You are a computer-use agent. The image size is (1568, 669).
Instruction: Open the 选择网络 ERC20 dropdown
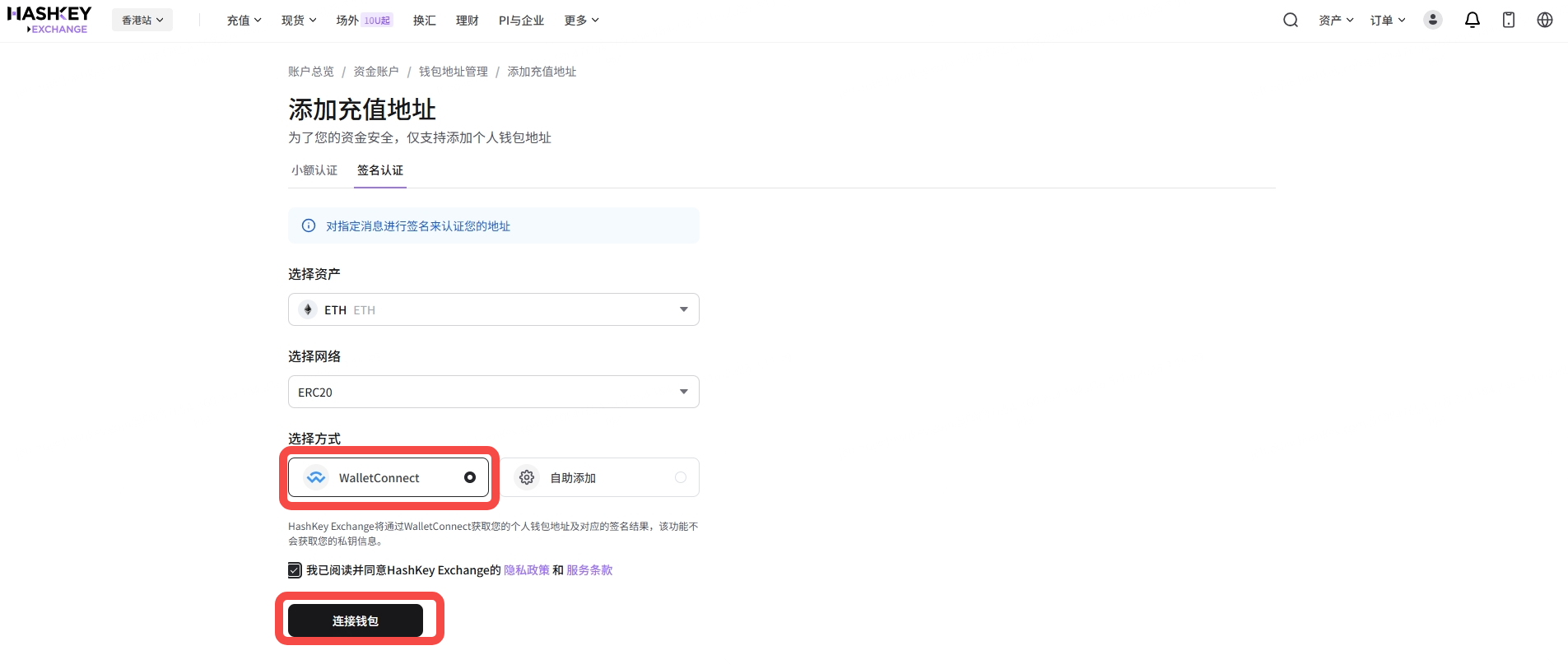pyautogui.click(x=494, y=392)
